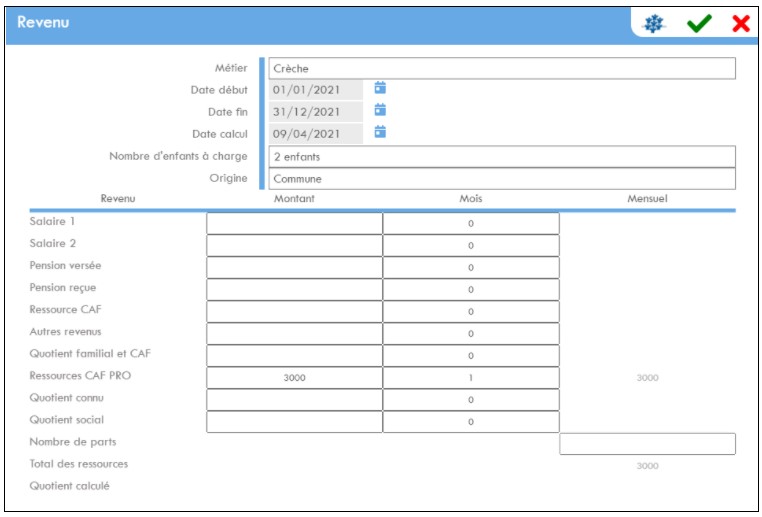The height and width of the screenshot is (517, 762).
Task: Click the Date calcul field 09/04/2021
Action: [x=316, y=134]
